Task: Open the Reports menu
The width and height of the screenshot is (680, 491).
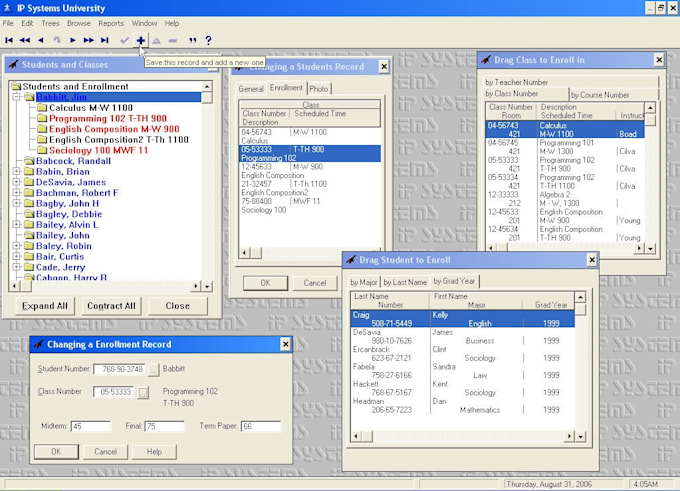Action: 111,23
